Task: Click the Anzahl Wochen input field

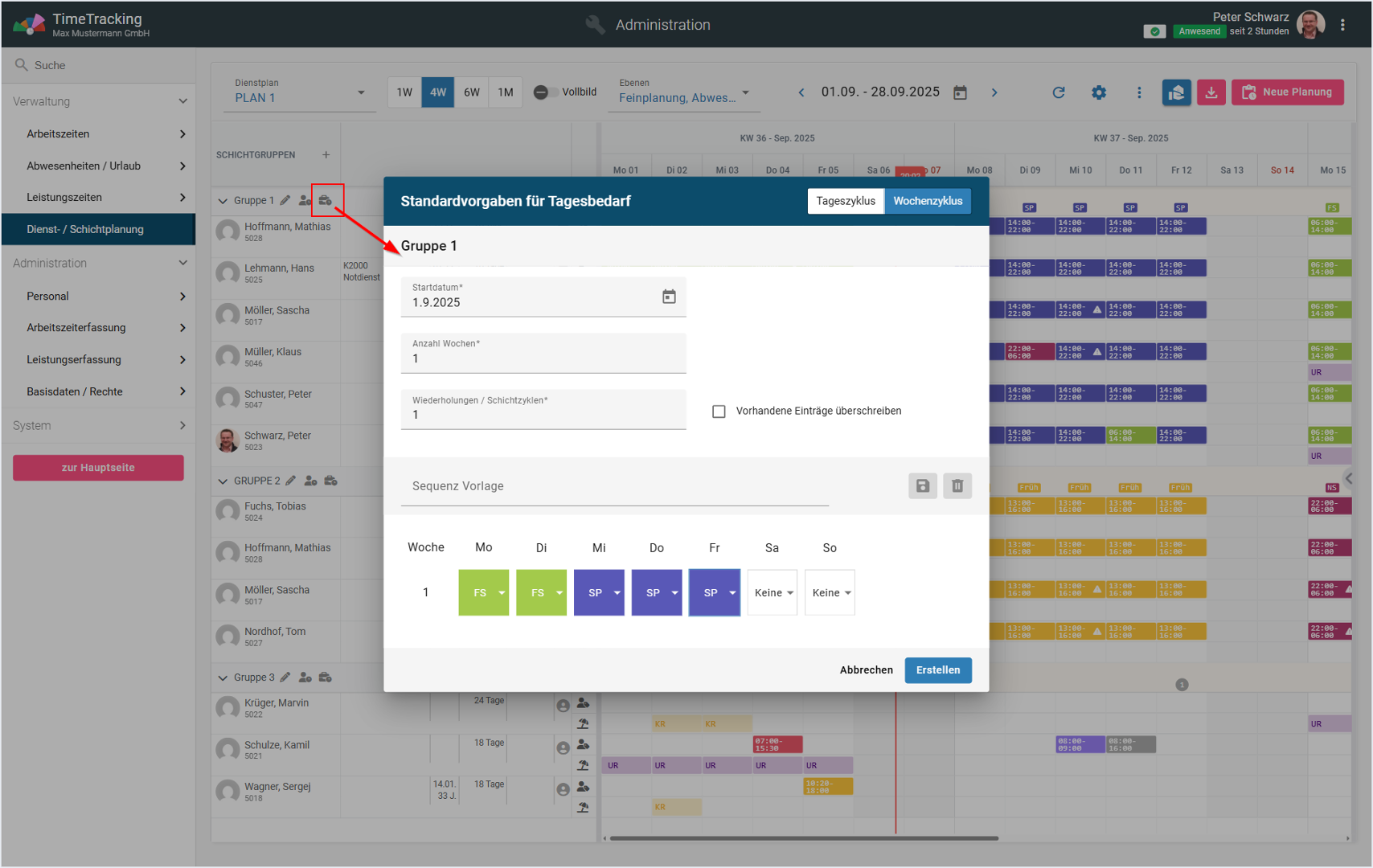Action: pos(543,358)
